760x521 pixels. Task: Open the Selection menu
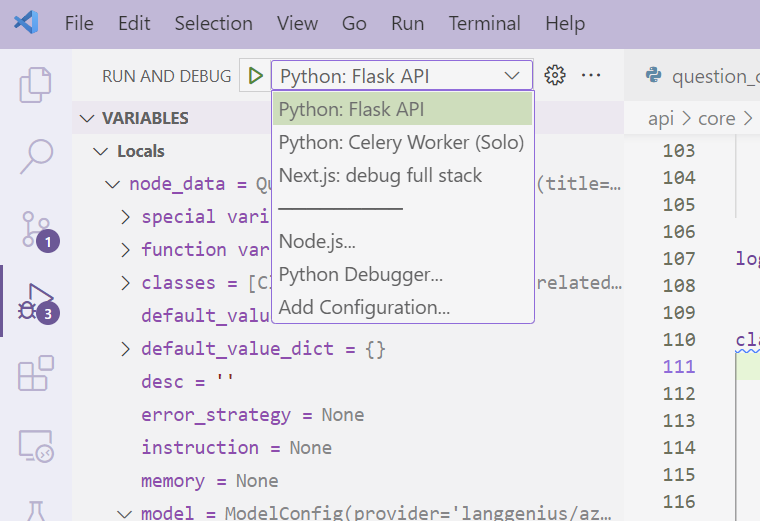[x=213, y=23]
